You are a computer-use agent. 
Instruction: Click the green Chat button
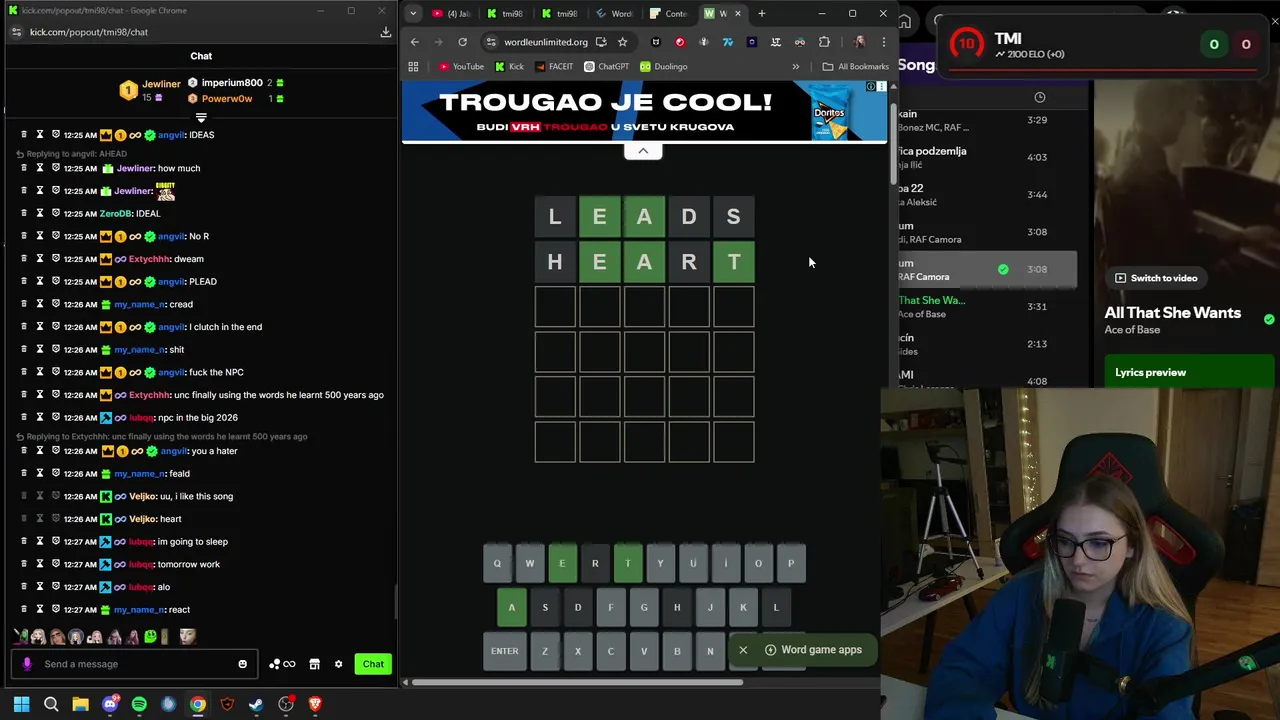tap(373, 664)
